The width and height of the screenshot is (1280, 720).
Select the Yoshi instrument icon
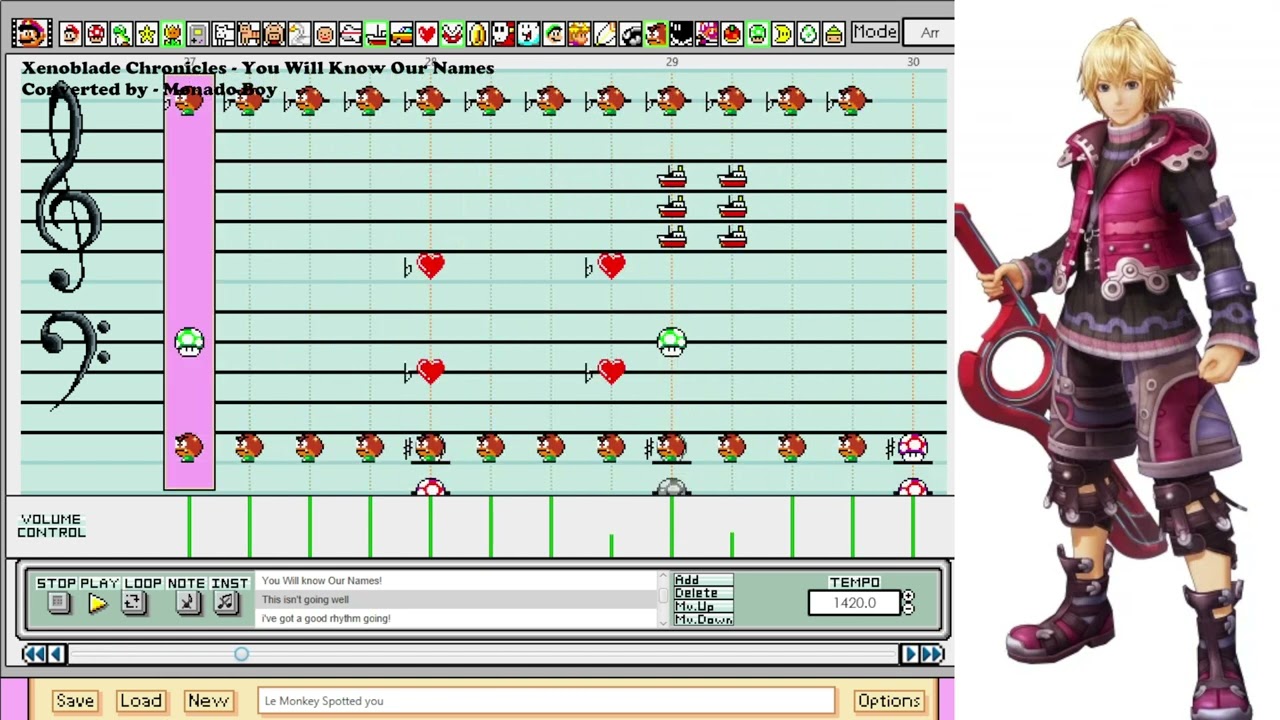tap(121, 34)
